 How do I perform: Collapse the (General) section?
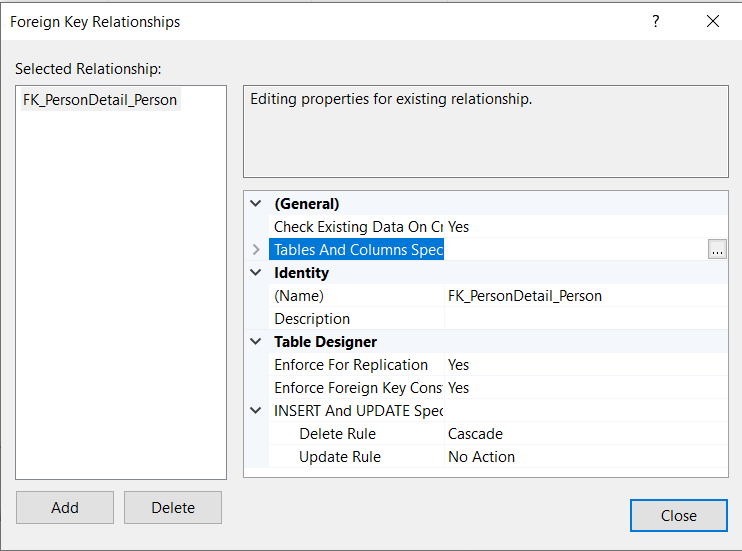256,204
